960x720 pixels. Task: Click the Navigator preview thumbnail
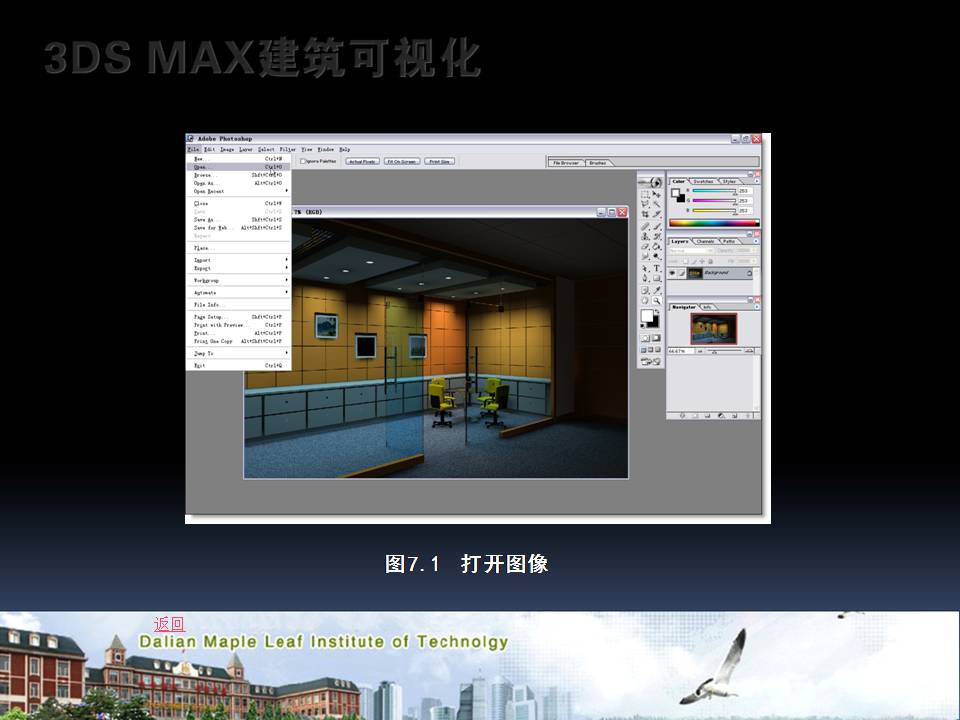tap(713, 328)
